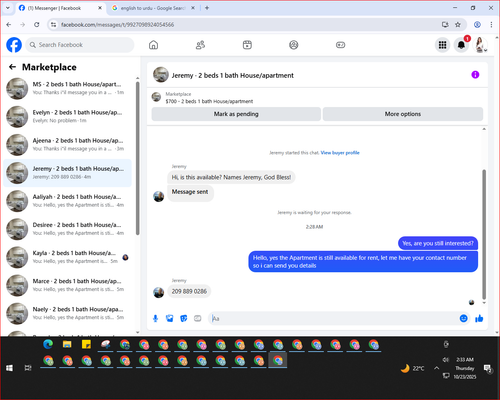Open the Friends icon in top nav
Viewport: 500px width, 400px height.
pos(200,45)
